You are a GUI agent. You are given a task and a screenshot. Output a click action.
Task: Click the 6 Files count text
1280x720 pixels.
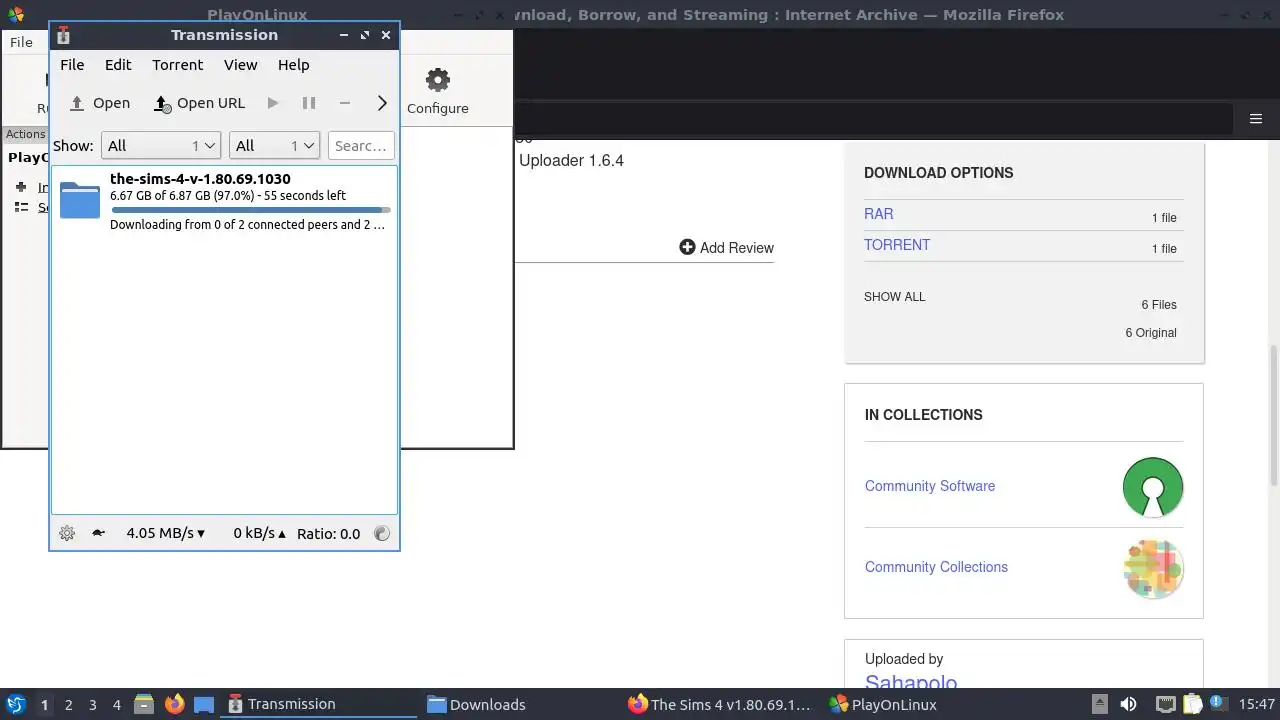1159,305
